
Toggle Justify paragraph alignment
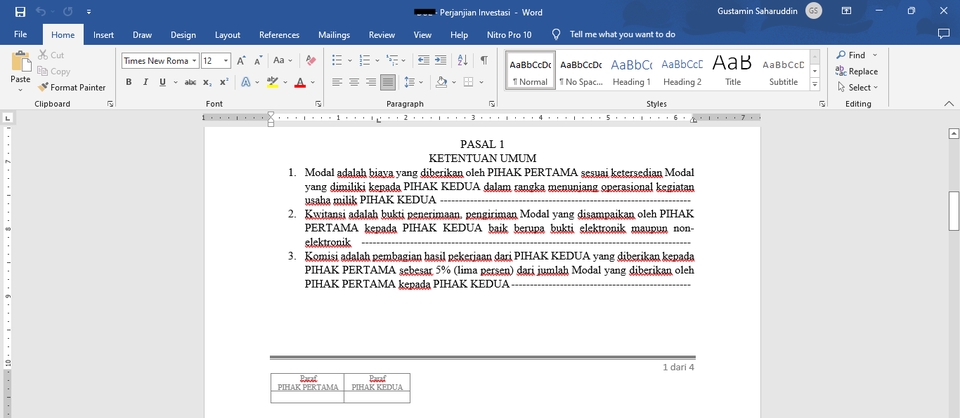pos(388,82)
